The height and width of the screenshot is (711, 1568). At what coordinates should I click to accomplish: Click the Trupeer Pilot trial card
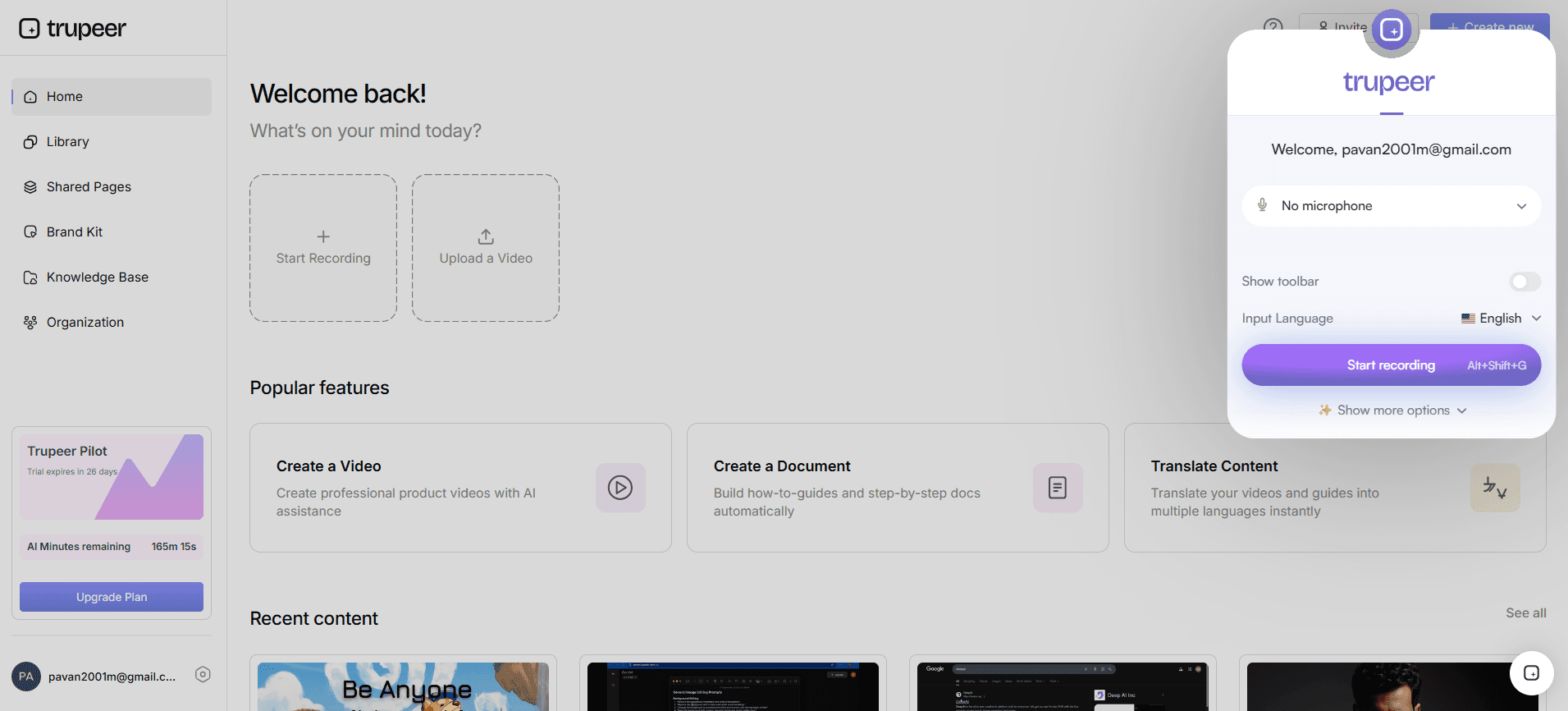[112, 477]
